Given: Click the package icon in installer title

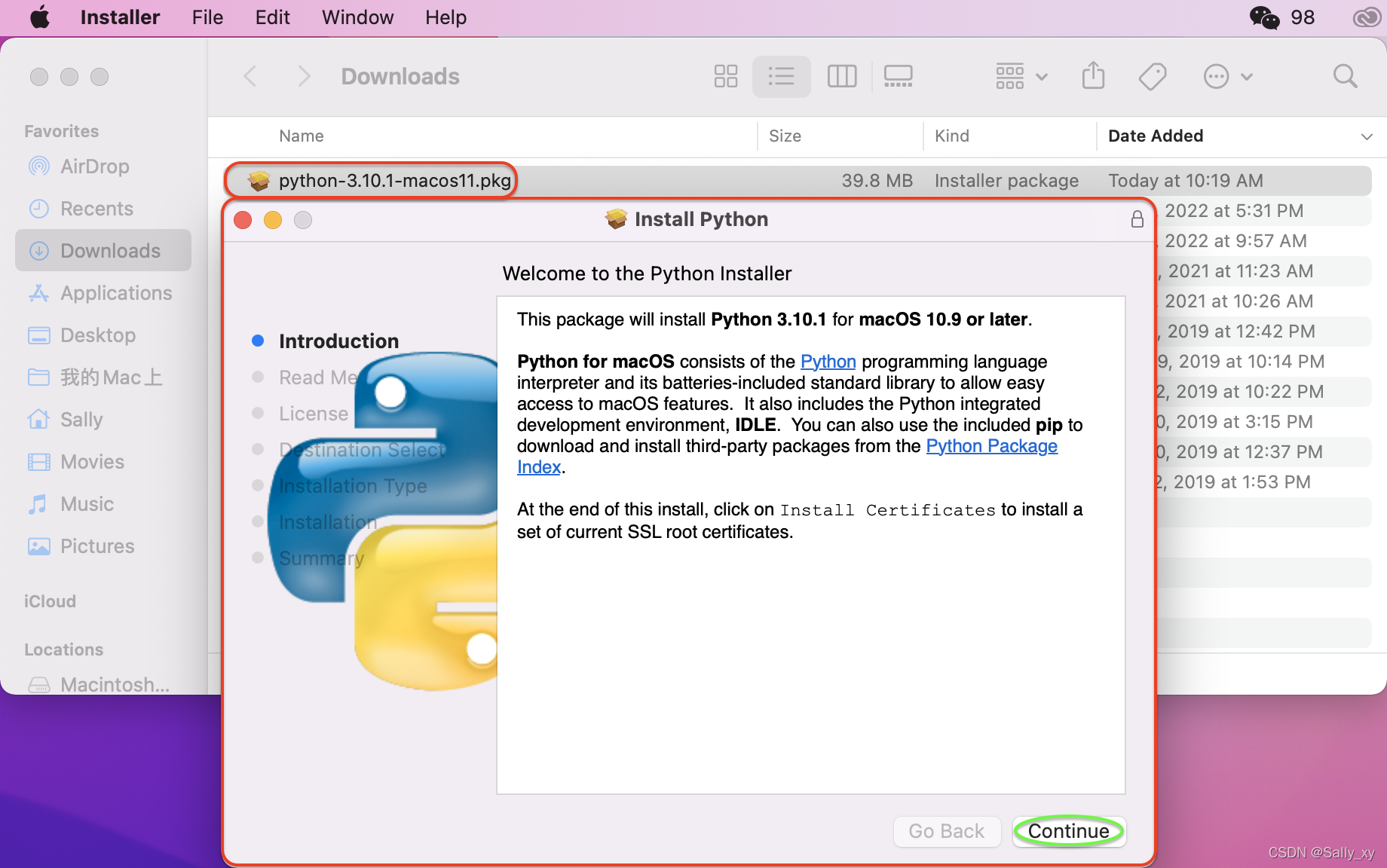Looking at the screenshot, I should click(x=616, y=219).
